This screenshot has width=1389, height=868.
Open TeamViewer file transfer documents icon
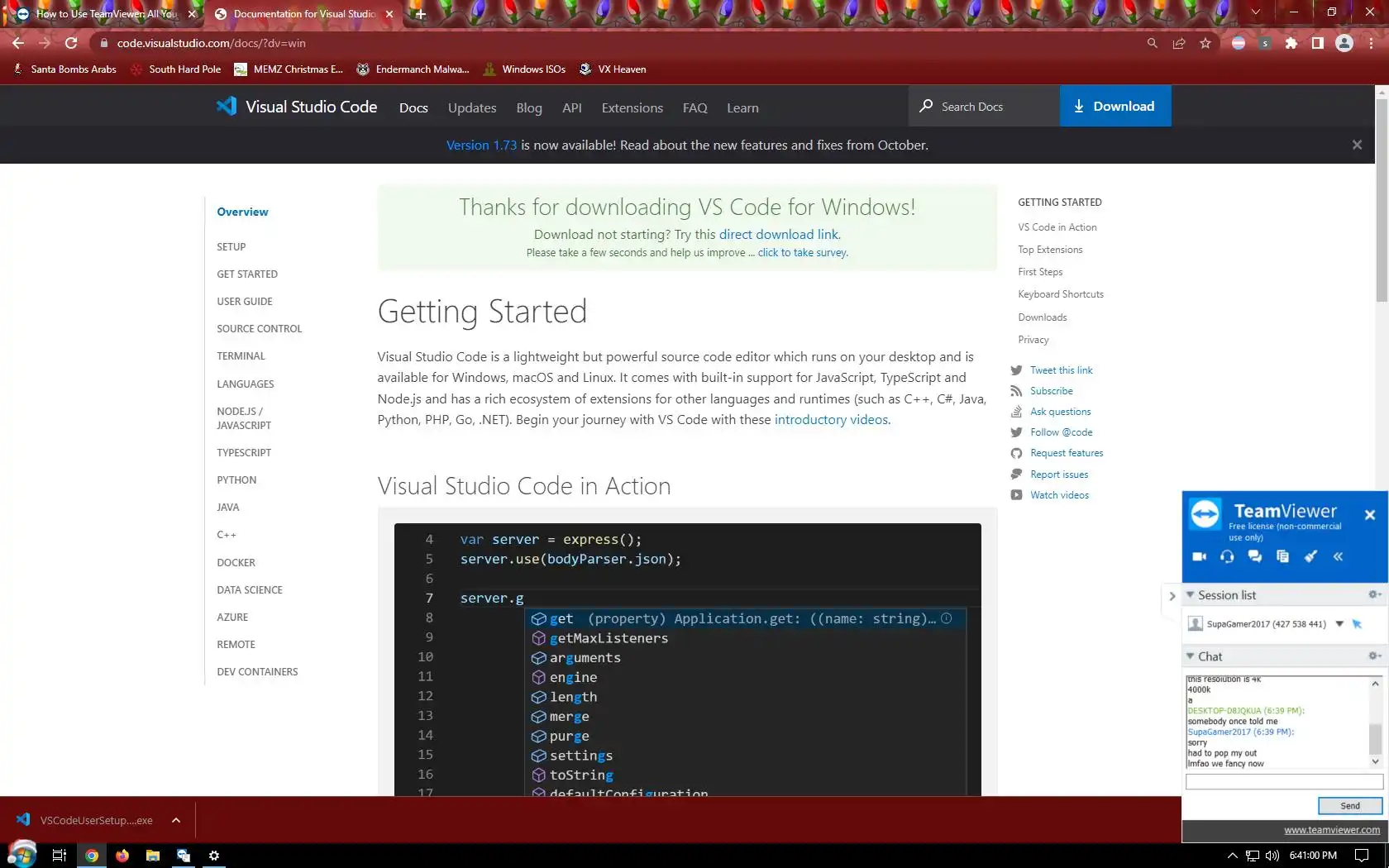[x=1282, y=556]
